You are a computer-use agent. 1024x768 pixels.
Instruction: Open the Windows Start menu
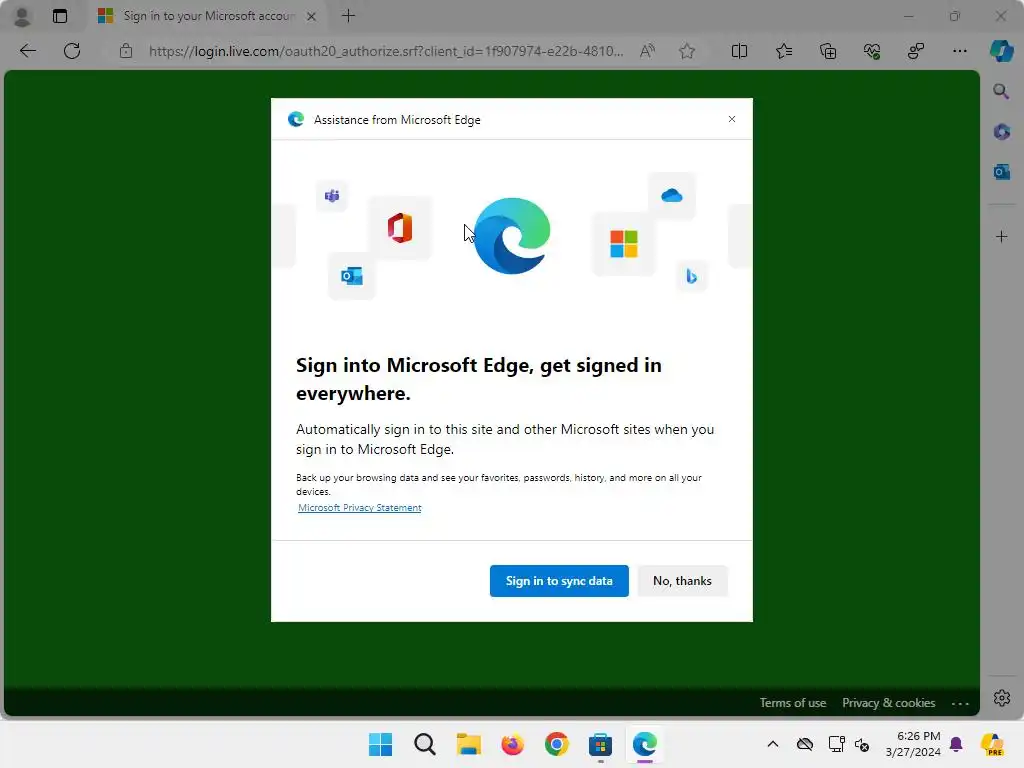click(x=380, y=744)
